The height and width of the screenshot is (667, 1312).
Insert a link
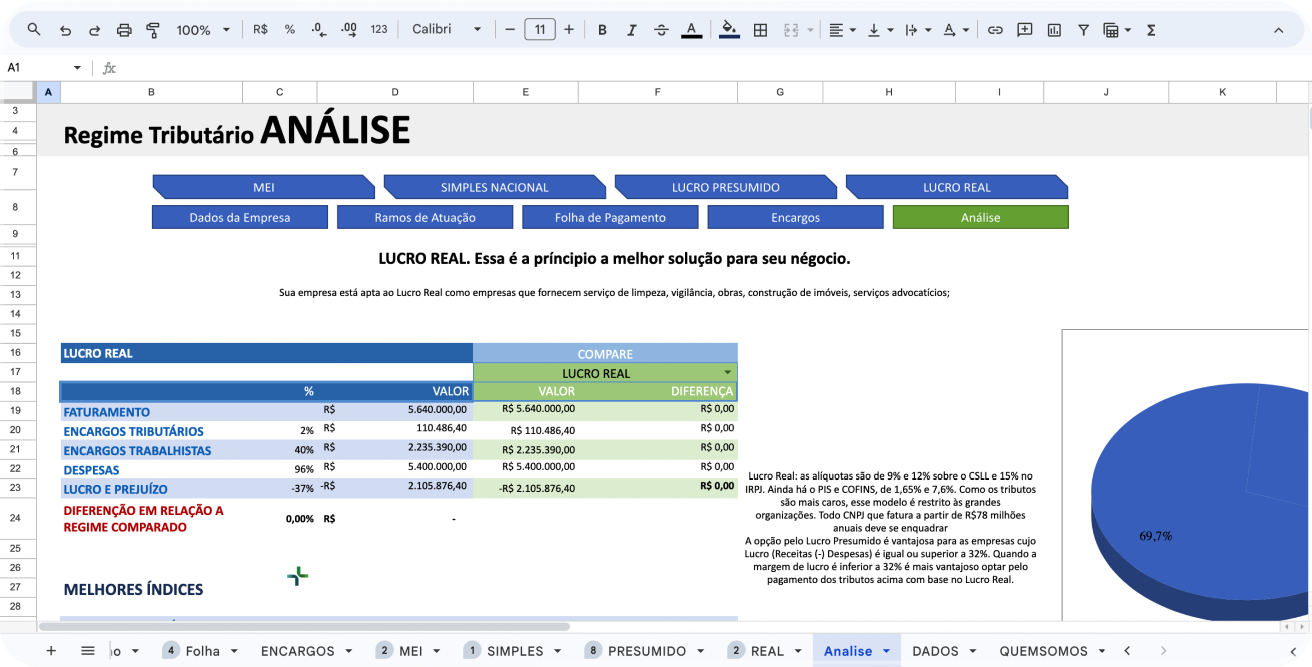[995, 30]
